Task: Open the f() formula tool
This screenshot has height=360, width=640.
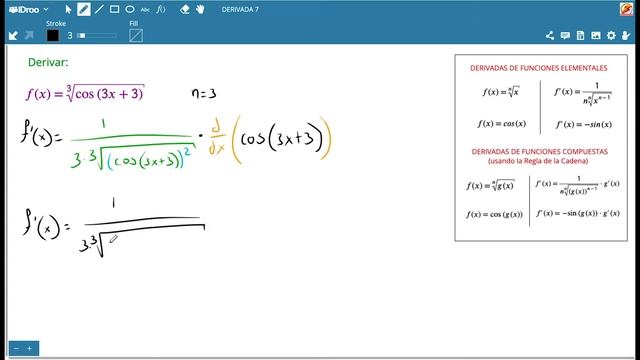Action: click(x=161, y=9)
